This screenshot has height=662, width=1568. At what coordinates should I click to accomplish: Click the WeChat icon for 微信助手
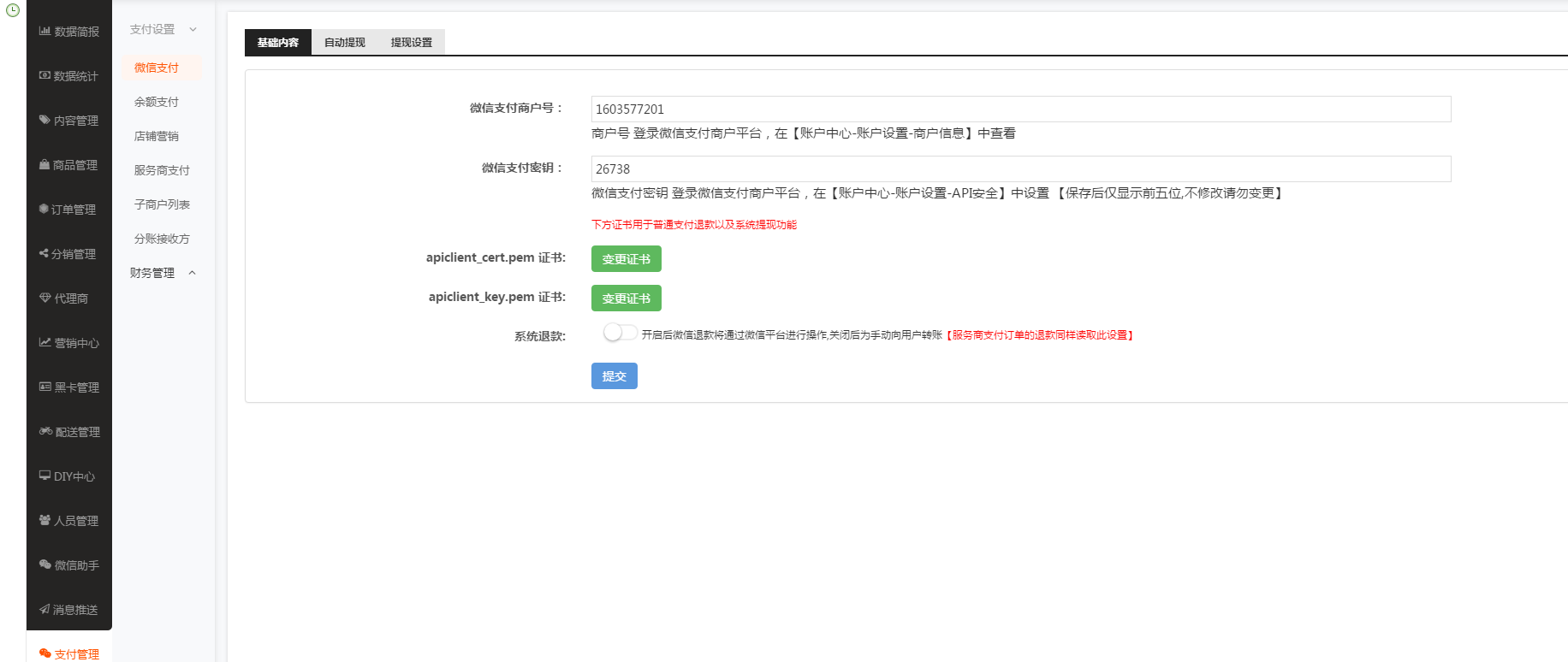point(45,564)
